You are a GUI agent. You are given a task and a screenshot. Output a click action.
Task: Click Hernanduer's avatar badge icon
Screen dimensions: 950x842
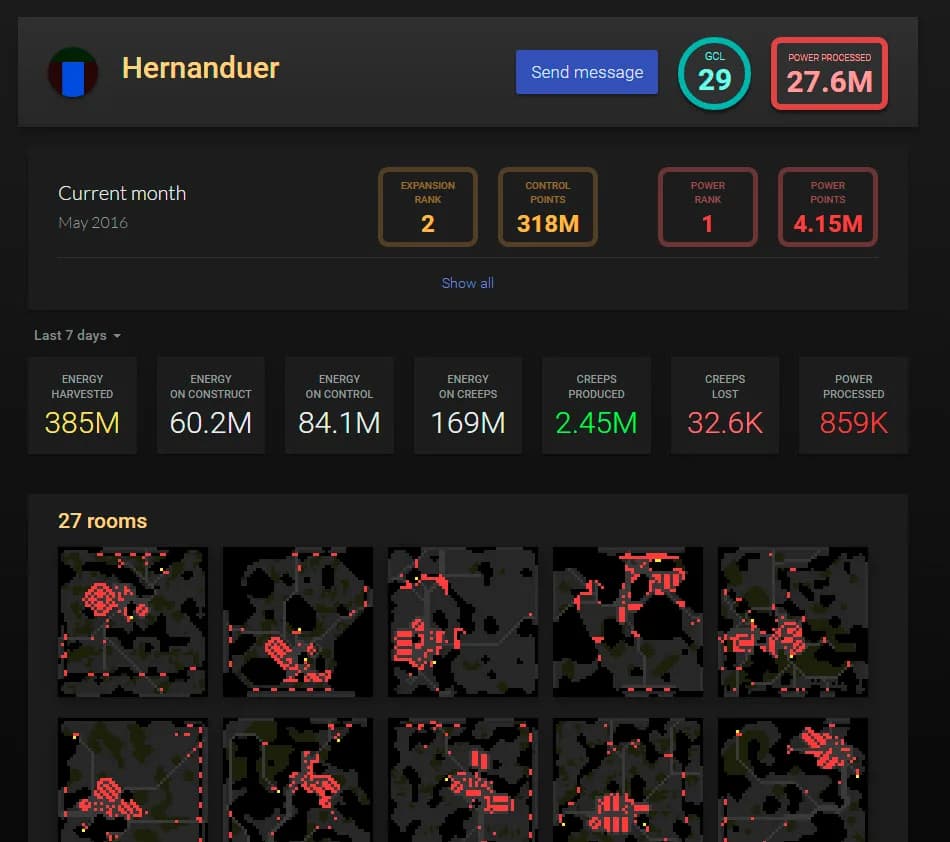73,72
